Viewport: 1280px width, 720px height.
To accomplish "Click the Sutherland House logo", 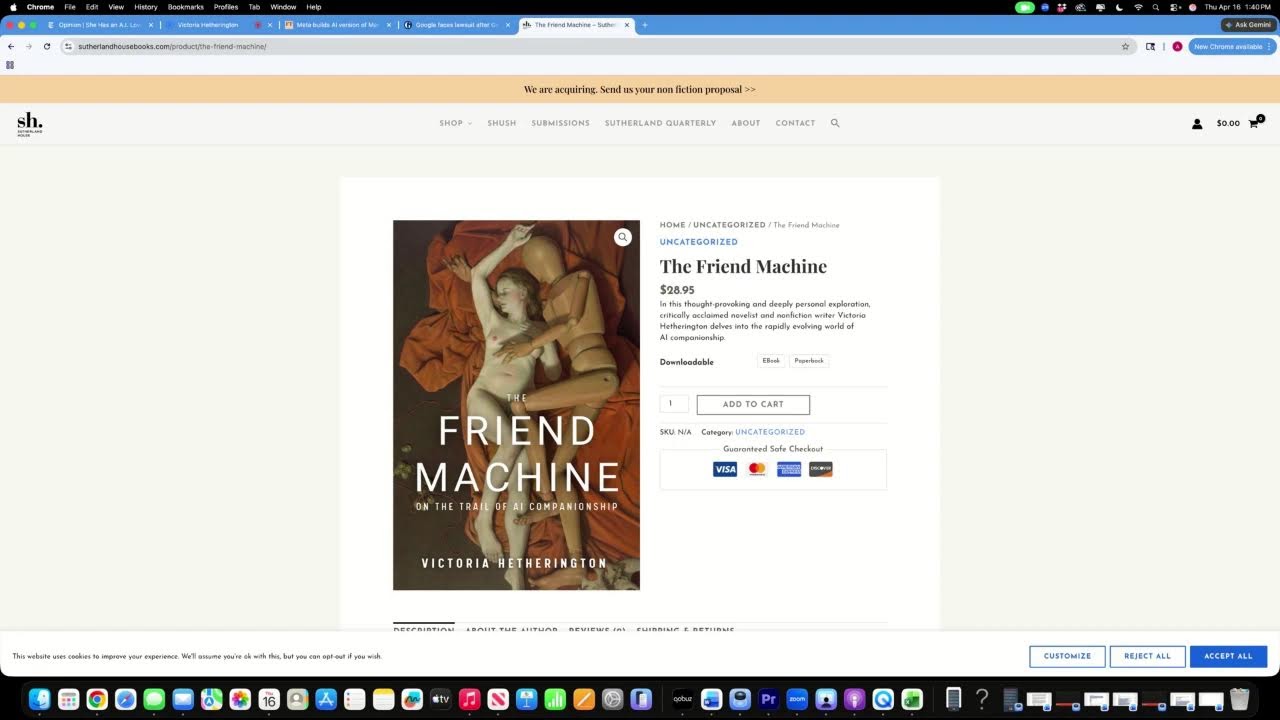I will click(30, 124).
